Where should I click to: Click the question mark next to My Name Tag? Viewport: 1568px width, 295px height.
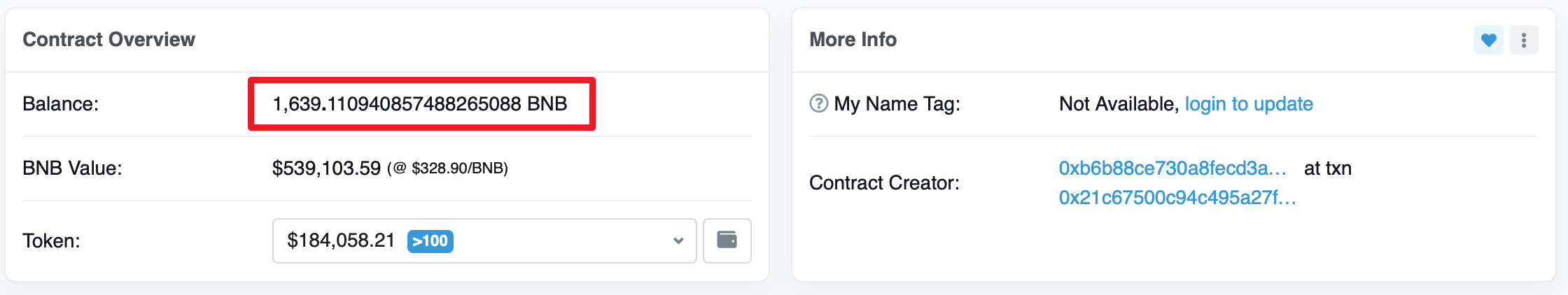coord(818,103)
